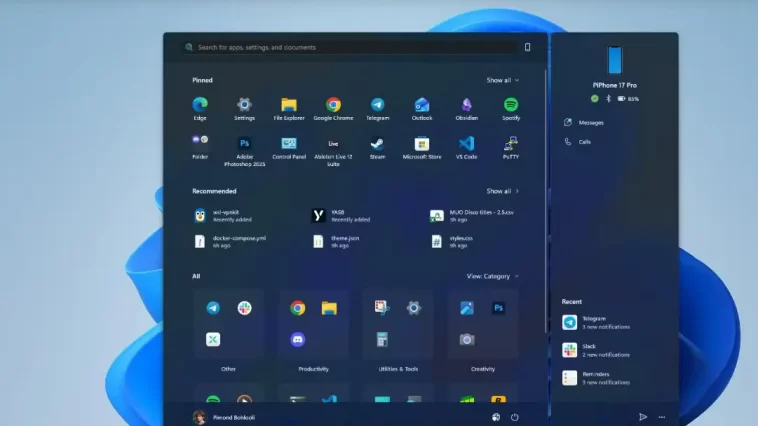Click the green connected checkmark icon
The height and width of the screenshot is (426, 758).
tap(595, 99)
